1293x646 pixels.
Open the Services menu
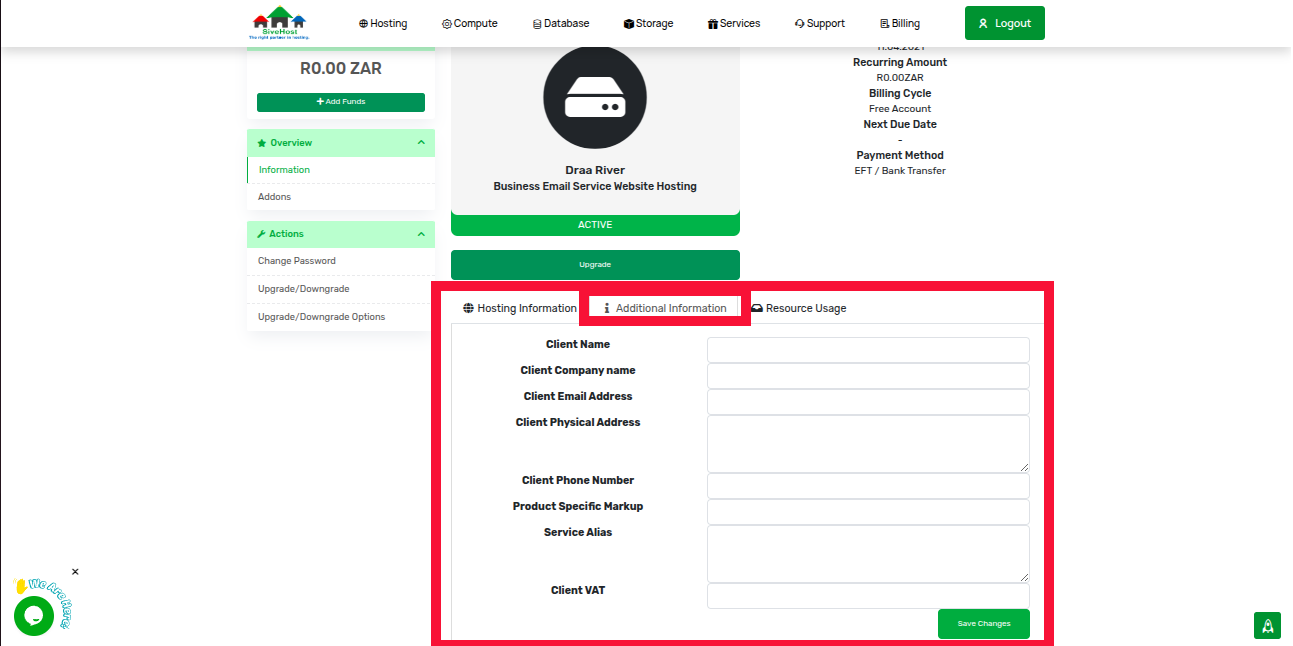pyautogui.click(x=734, y=23)
